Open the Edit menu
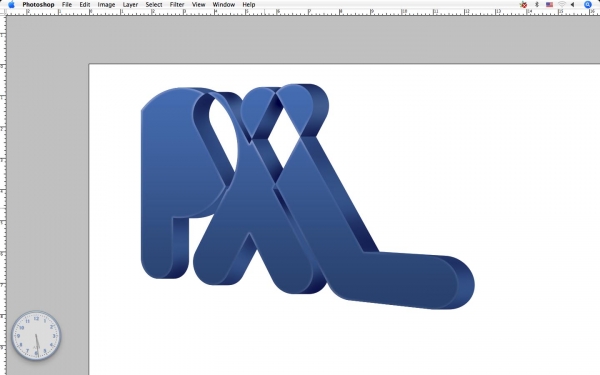 click(85, 5)
